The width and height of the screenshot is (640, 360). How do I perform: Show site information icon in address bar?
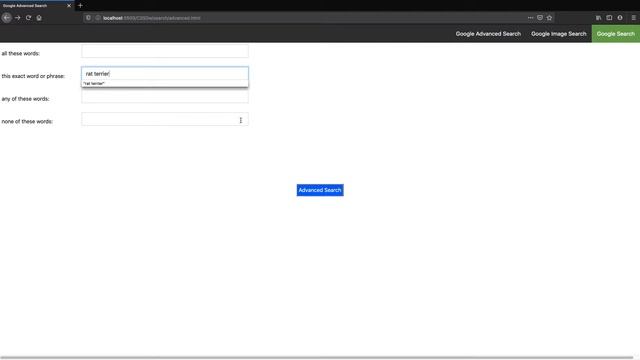coord(98,18)
